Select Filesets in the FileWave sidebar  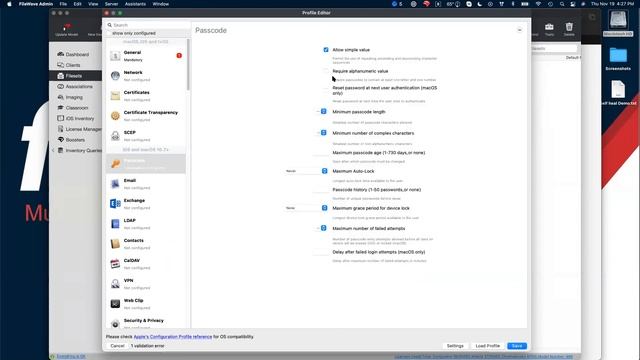click(76, 76)
